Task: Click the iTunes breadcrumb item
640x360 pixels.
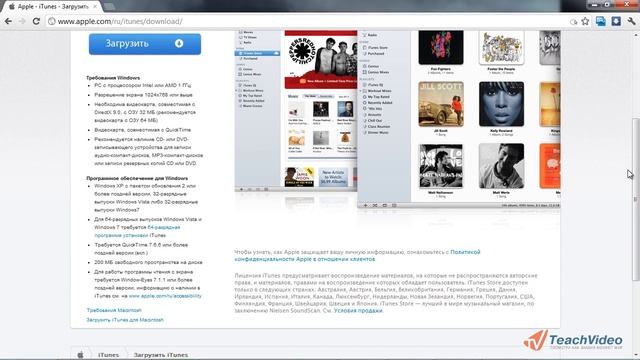Action: pos(108,355)
